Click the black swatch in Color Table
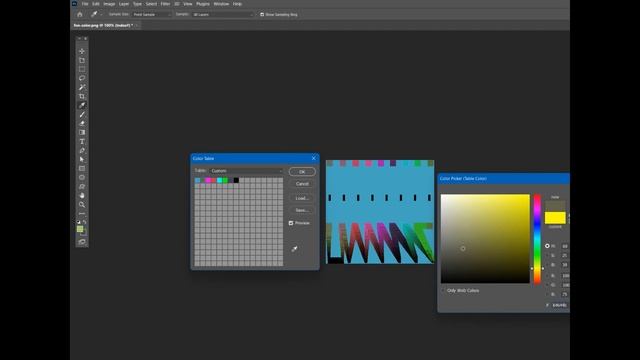 click(x=236, y=180)
